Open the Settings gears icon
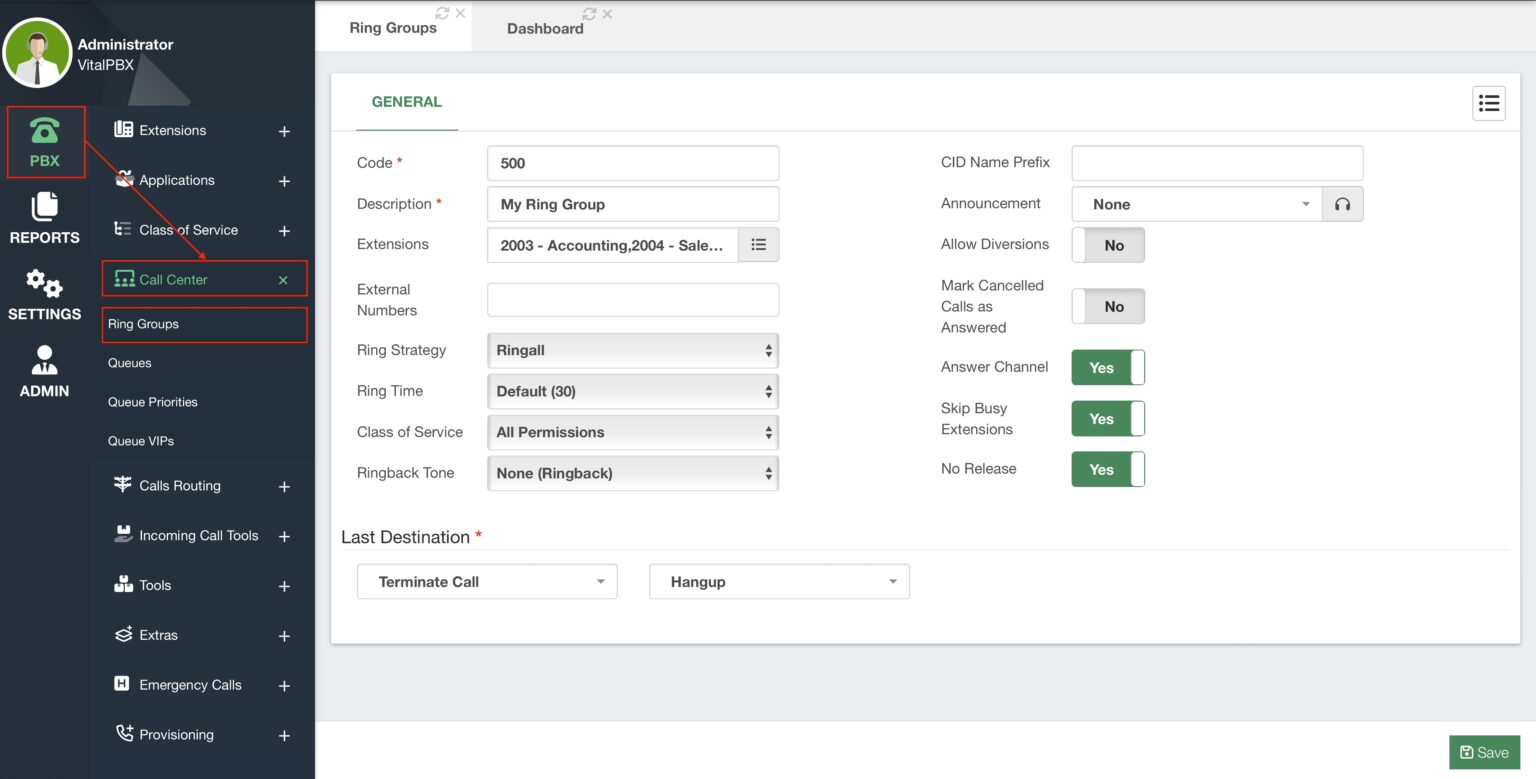Viewport: 1536px width, 779px height. pos(44,284)
